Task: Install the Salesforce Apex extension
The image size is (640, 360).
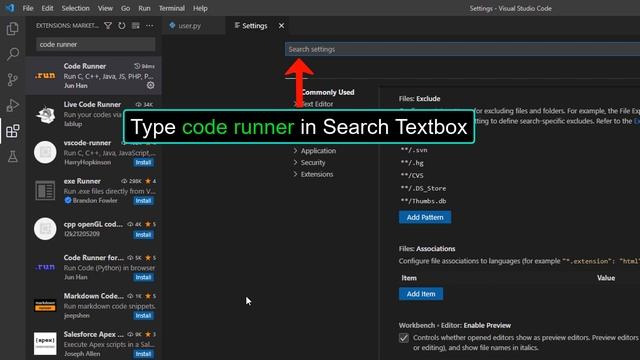Action: click(143, 354)
